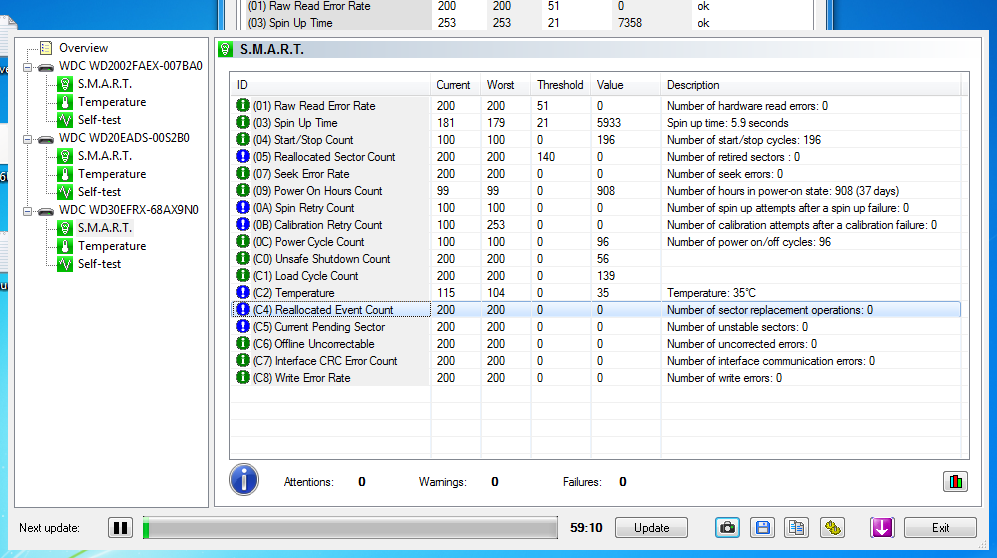The height and width of the screenshot is (558, 997).
Task: Open the chart icon next to Failures
Action: [x=955, y=481]
